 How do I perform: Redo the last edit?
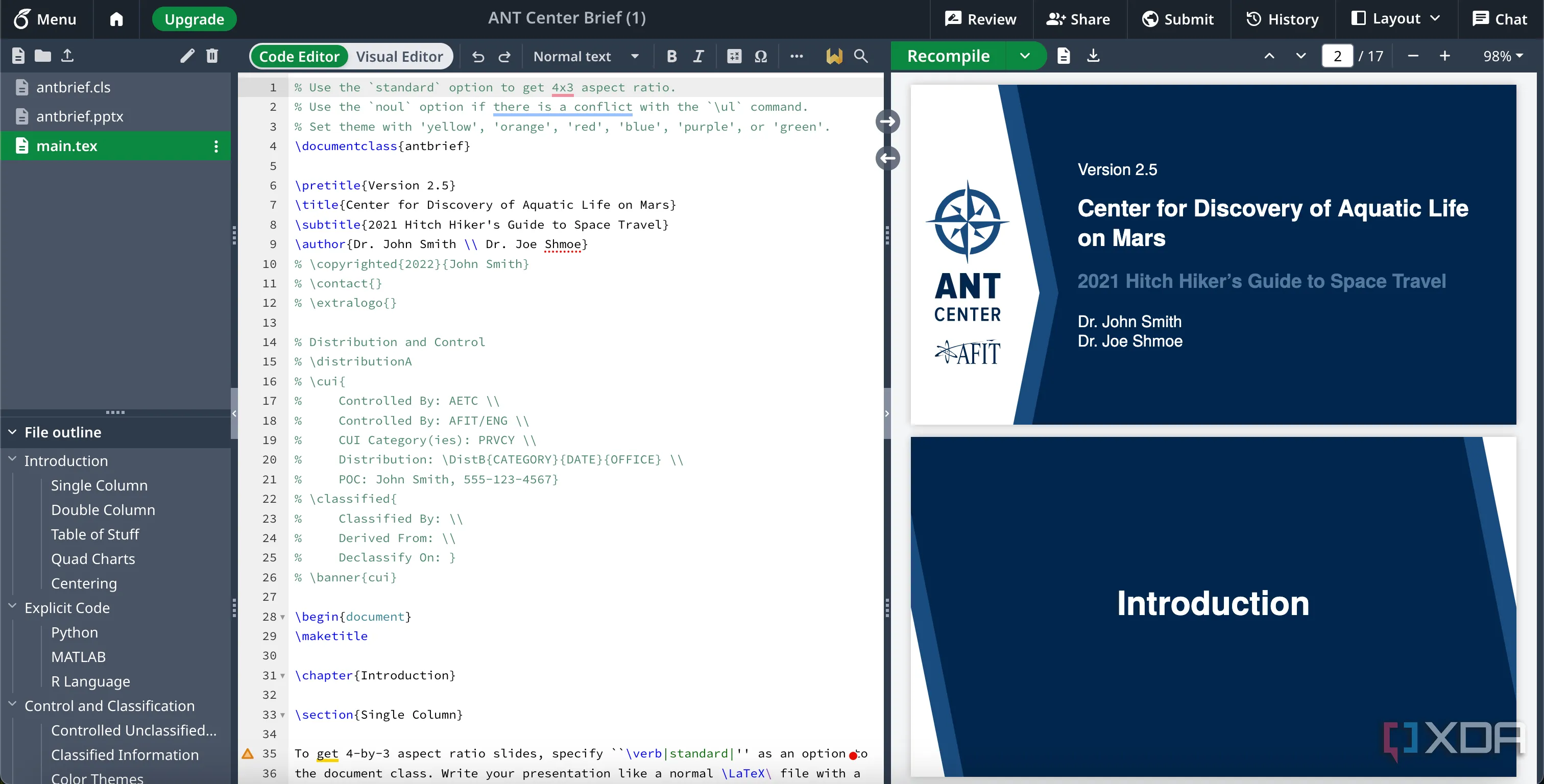click(504, 56)
